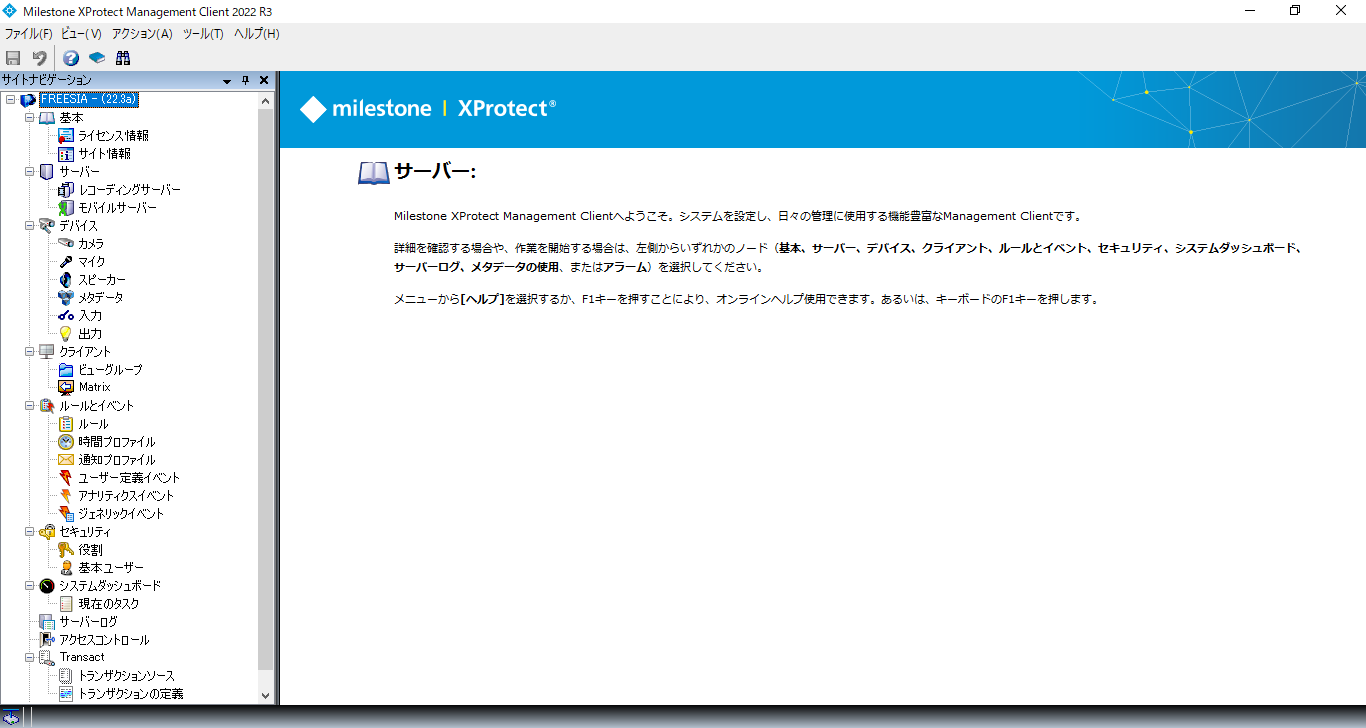Click the サイト情報 icon in tree

pos(66,154)
